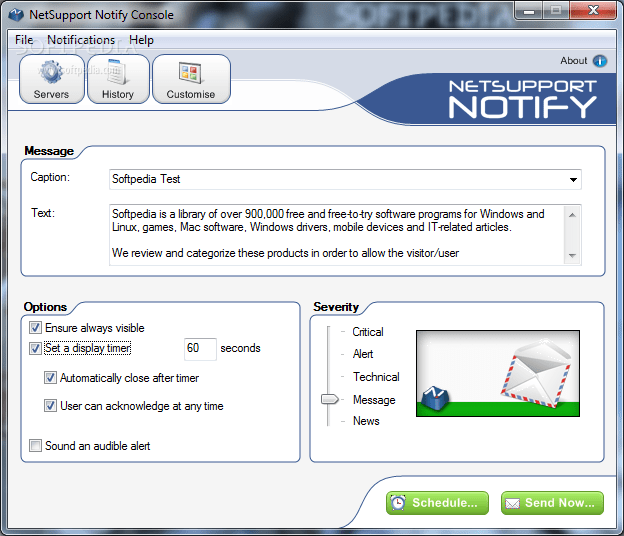Open the Notifications menu
This screenshot has height=536, width=624.
(81, 40)
